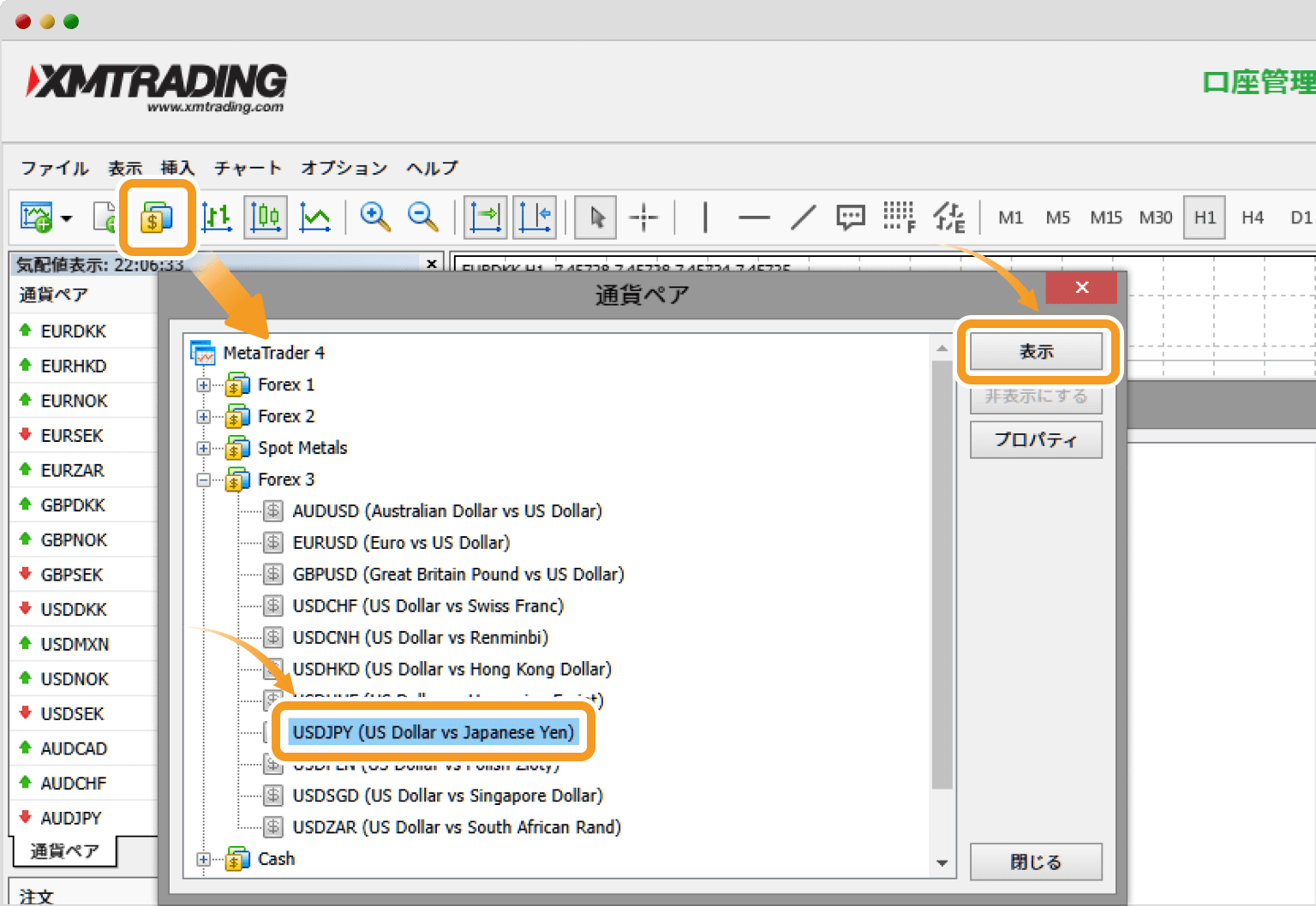The image size is (1316, 906).
Task: Open the ヘルプ menu
Action: [433, 168]
